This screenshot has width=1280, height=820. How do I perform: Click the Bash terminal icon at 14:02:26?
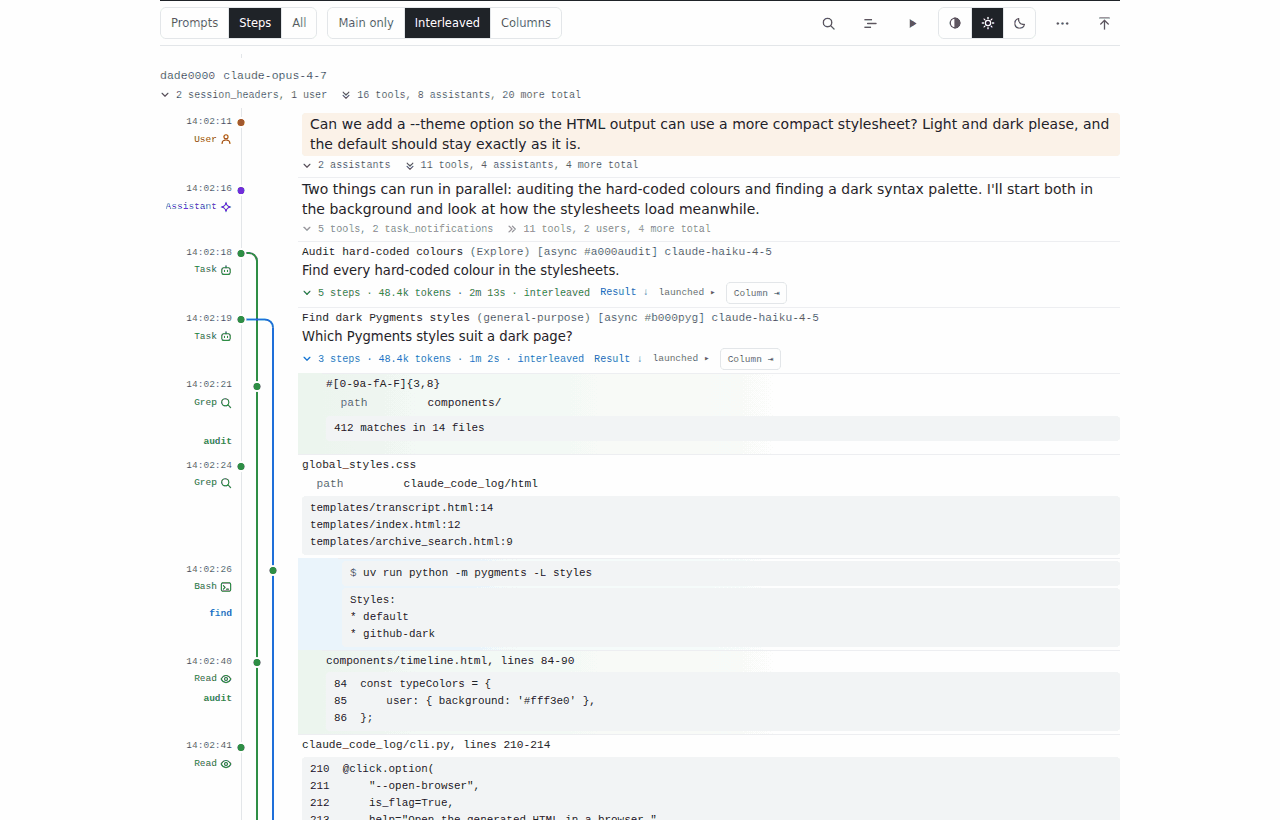[x=226, y=586]
